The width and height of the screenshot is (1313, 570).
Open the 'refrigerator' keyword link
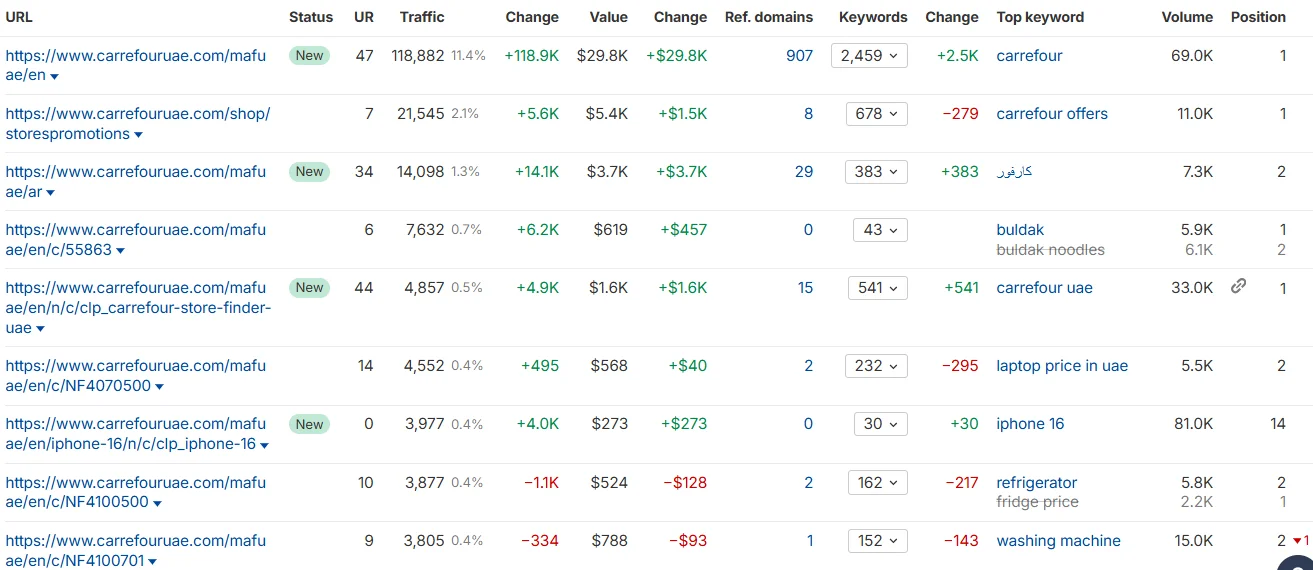tap(1037, 483)
